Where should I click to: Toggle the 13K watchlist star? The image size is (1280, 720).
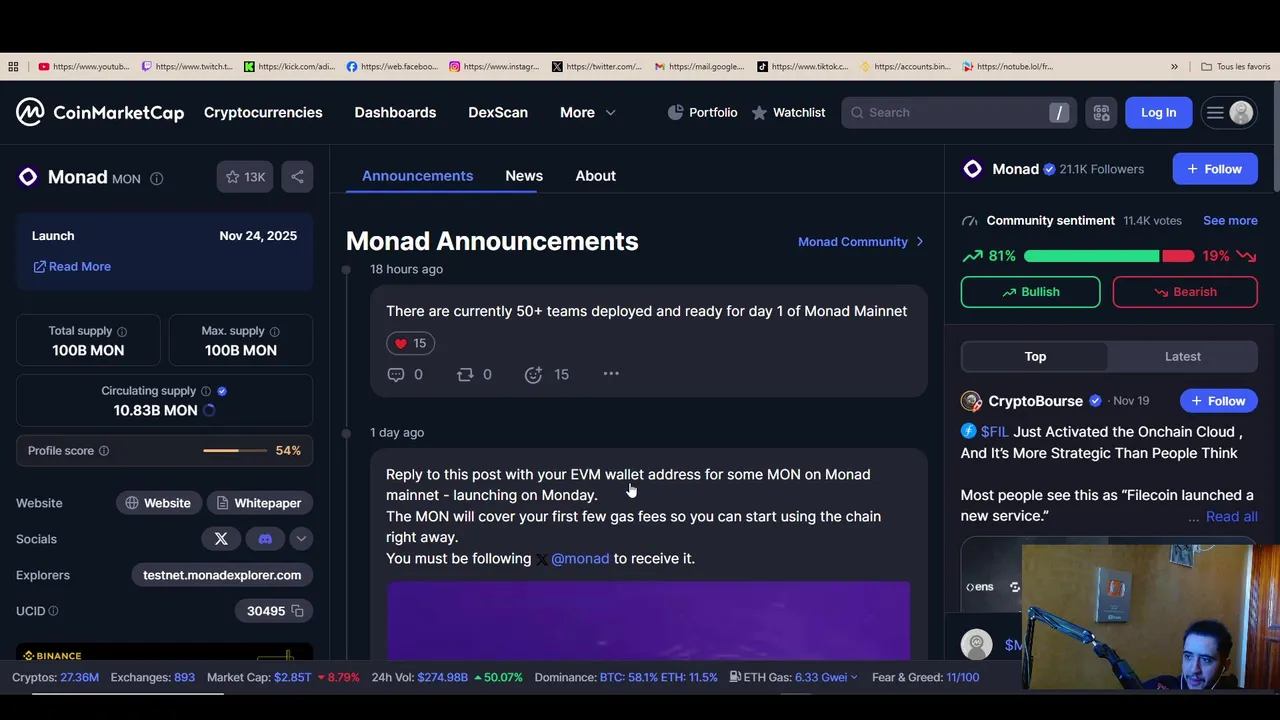[245, 177]
